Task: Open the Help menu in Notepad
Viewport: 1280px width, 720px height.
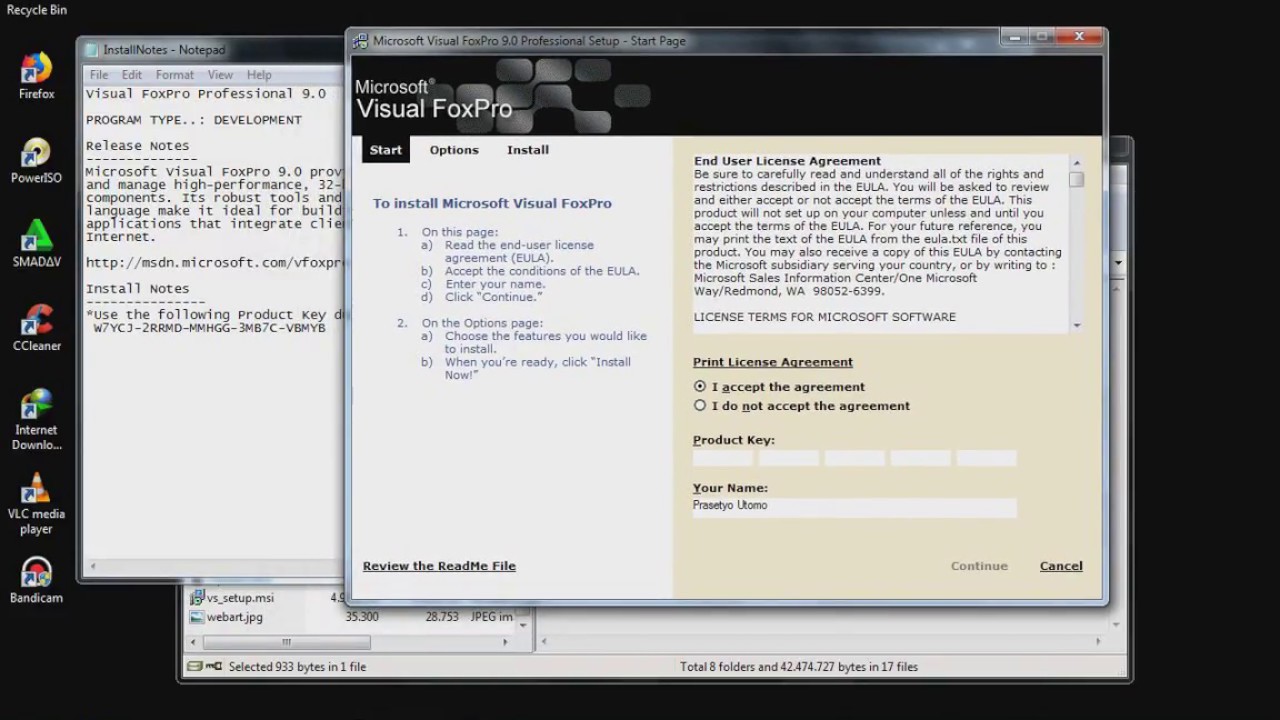Action: pyautogui.click(x=259, y=75)
